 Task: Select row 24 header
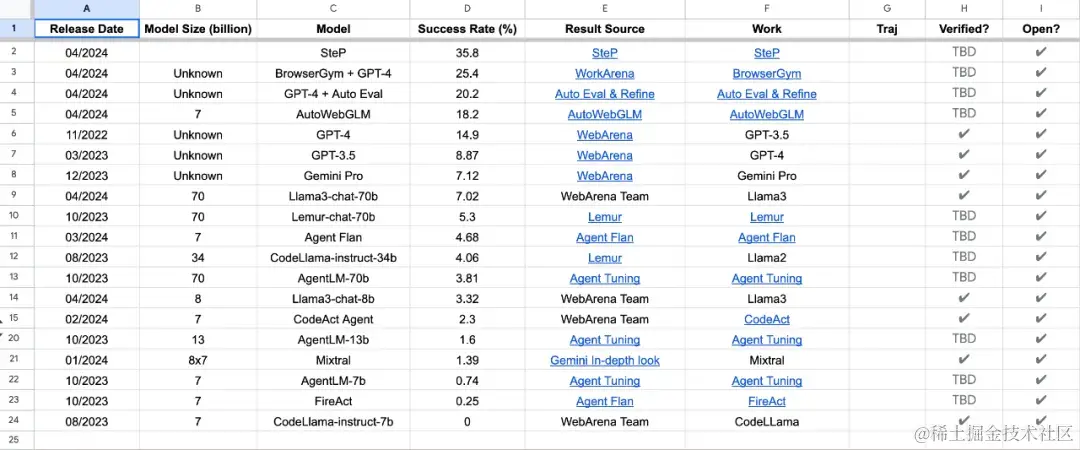coord(15,421)
